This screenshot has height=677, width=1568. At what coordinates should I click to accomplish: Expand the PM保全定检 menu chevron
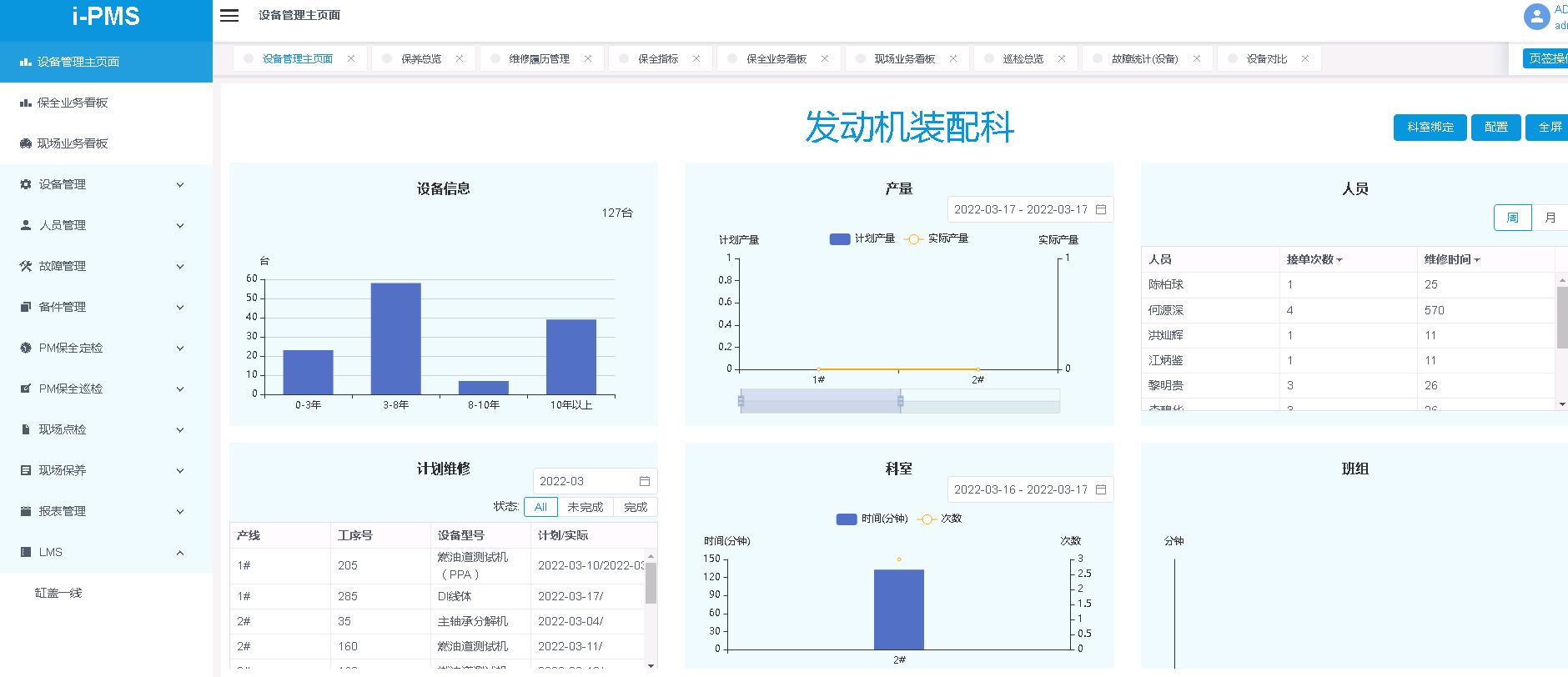[180, 348]
